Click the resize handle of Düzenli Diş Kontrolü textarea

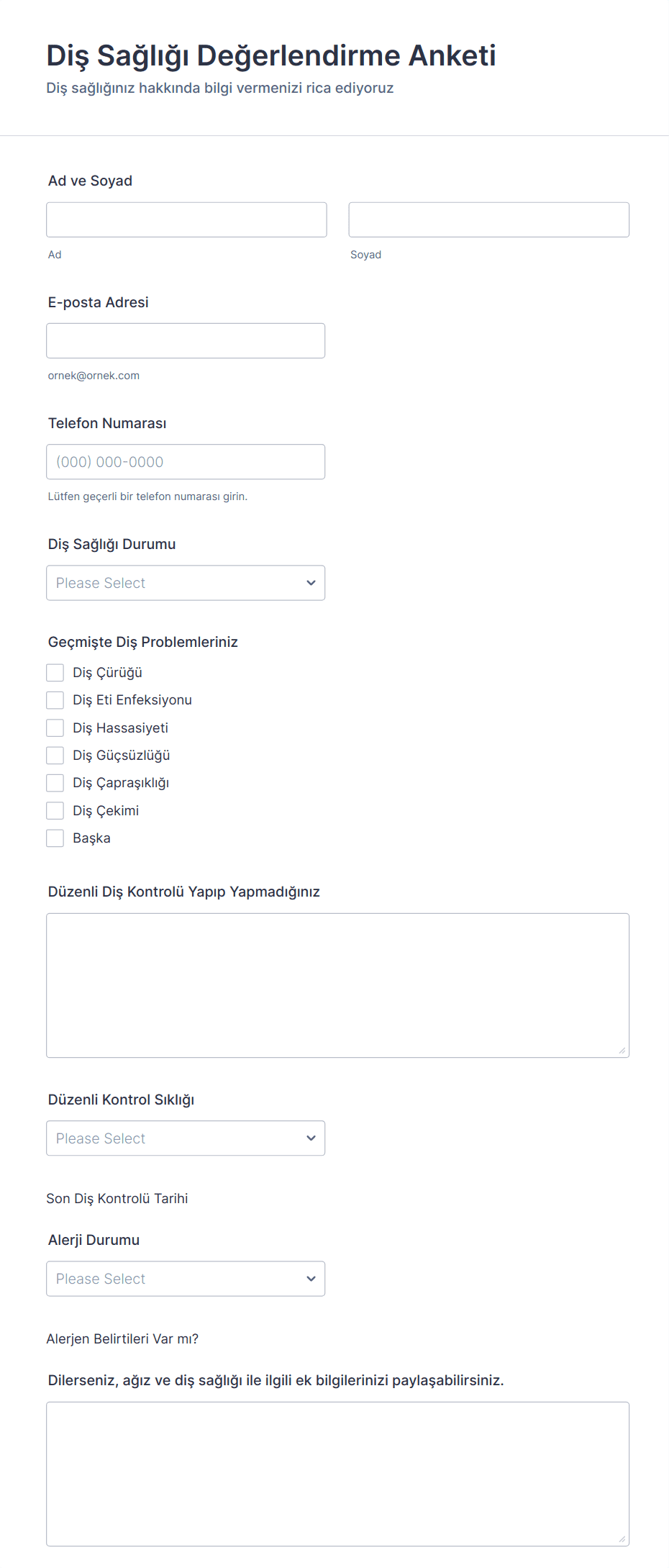(x=622, y=1051)
